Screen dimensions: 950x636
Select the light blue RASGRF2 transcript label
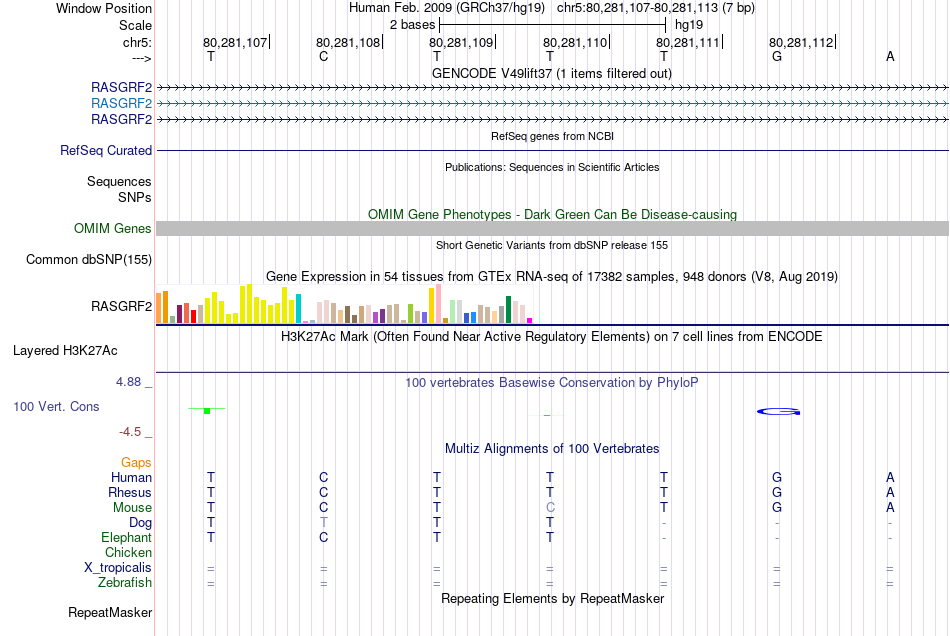pos(121,104)
